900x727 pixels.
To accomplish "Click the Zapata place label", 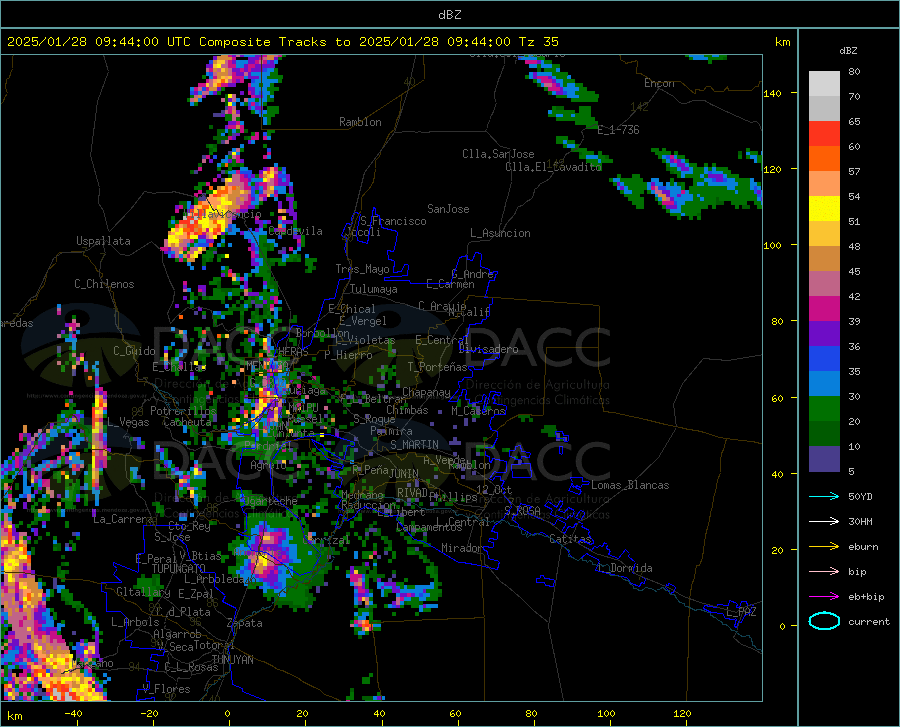I will coord(245,623).
